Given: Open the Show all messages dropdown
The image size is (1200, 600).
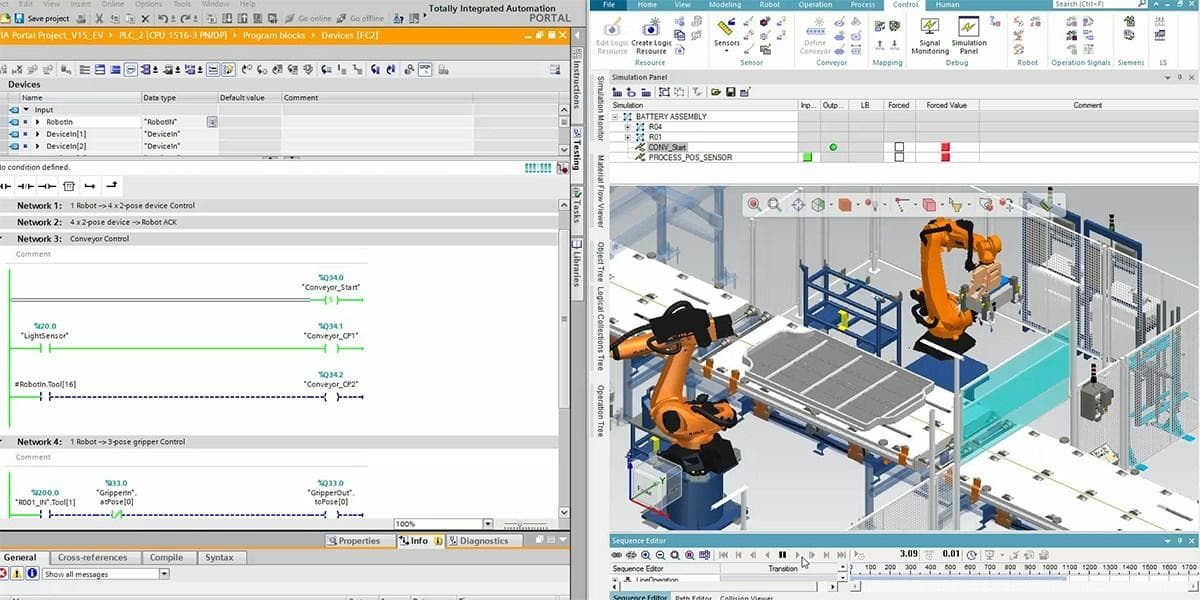Looking at the screenshot, I should point(164,574).
